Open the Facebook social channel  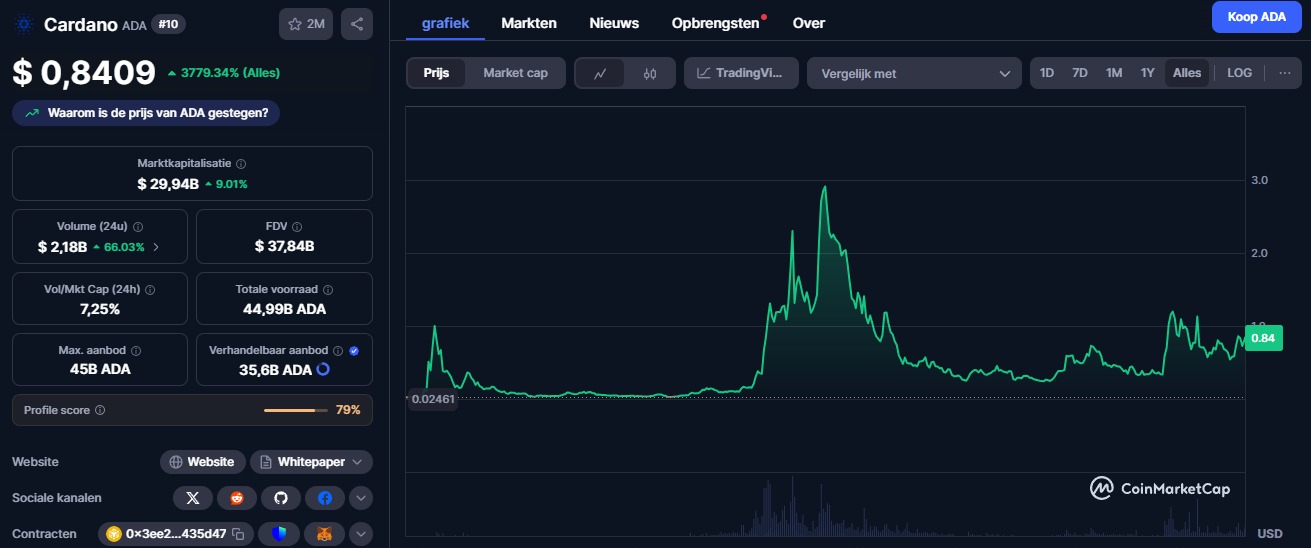(325, 498)
